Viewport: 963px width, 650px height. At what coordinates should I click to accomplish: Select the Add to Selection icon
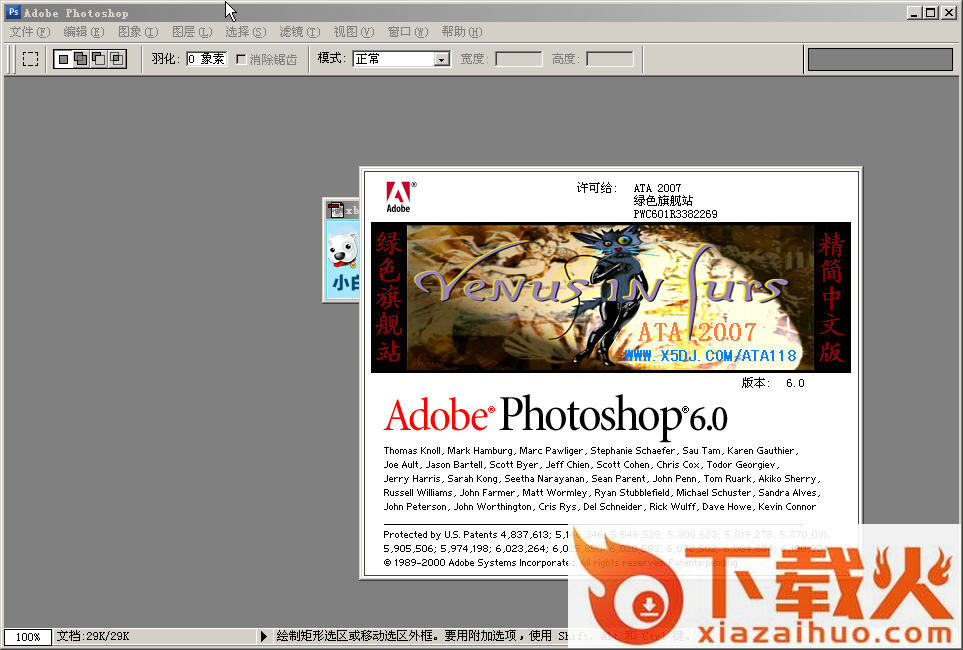80,59
